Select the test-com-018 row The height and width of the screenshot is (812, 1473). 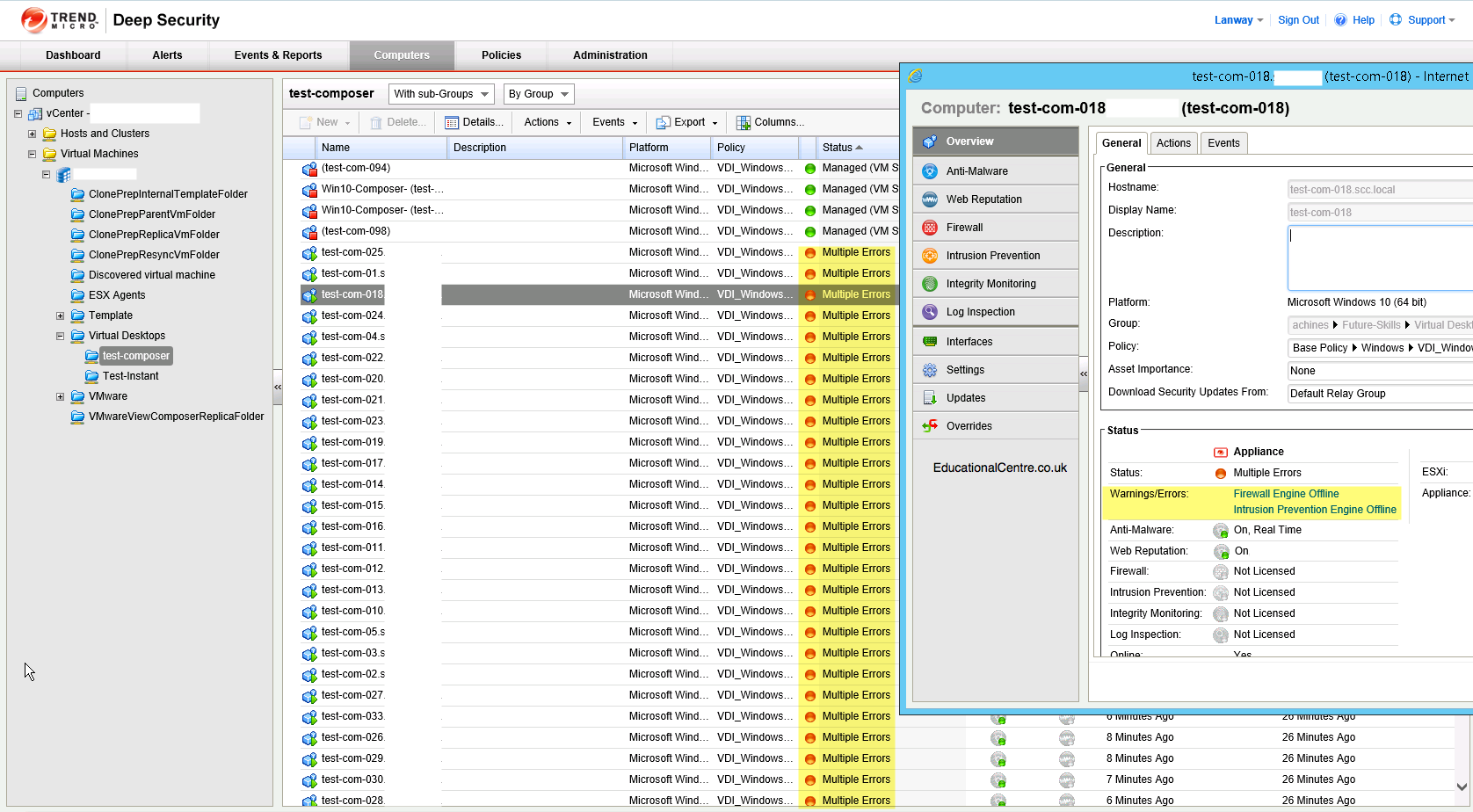click(599, 294)
